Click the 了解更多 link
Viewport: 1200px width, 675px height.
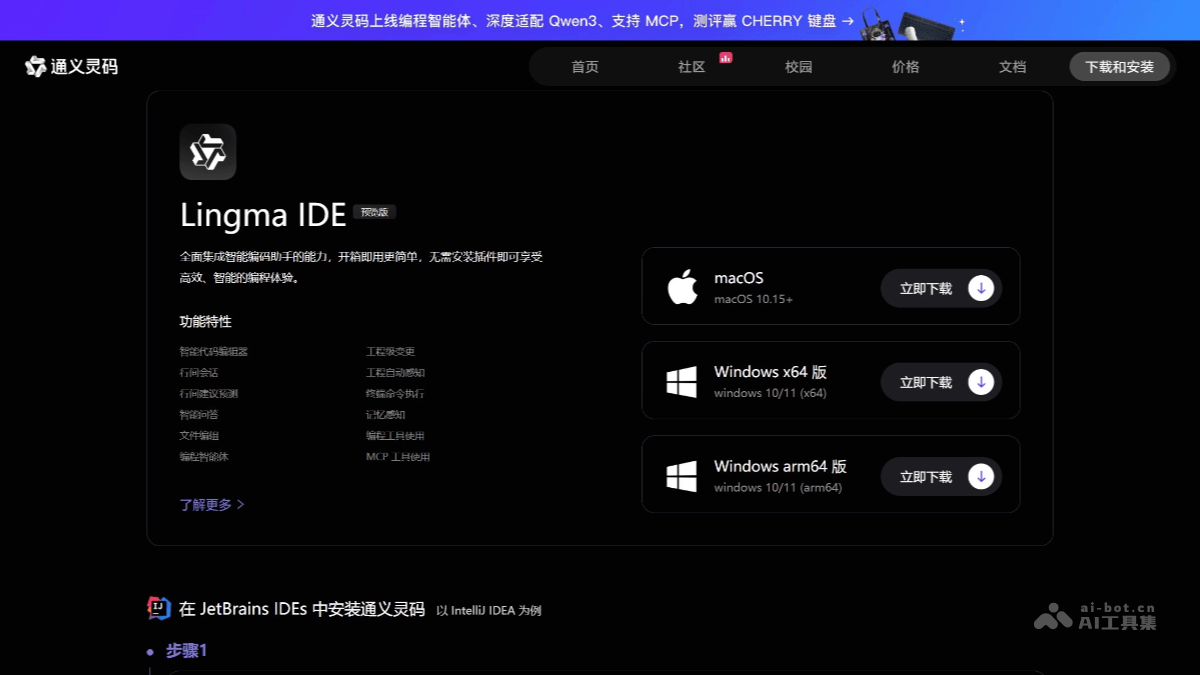[x=205, y=505]
